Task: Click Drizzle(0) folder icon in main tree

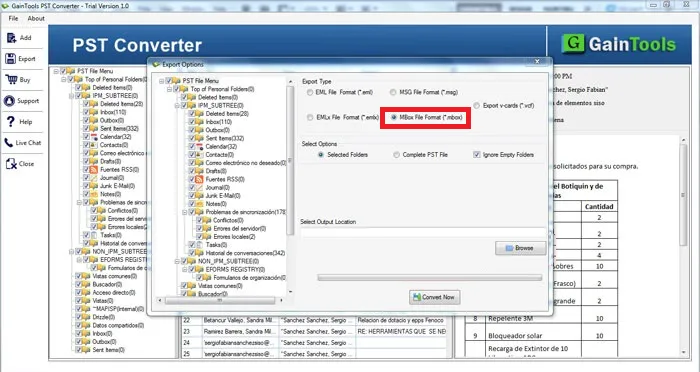Action: click(87, 317)
